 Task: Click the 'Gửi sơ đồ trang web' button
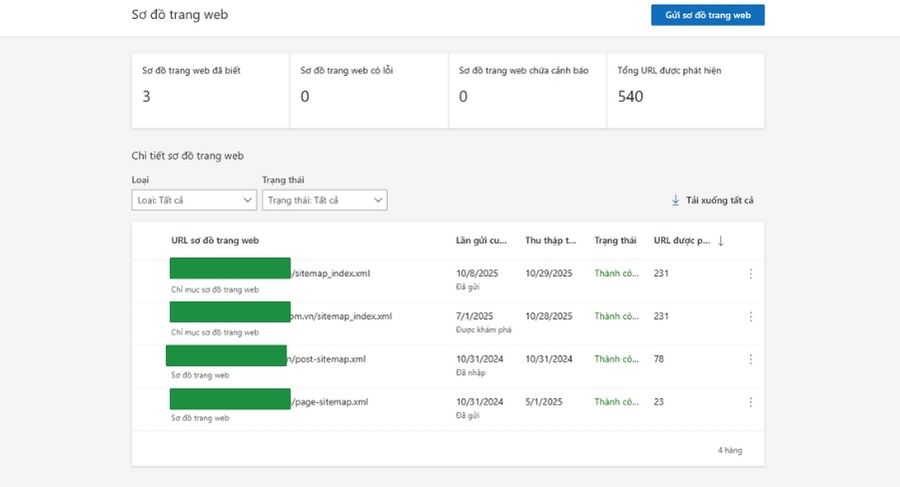(x=707, y=15)
